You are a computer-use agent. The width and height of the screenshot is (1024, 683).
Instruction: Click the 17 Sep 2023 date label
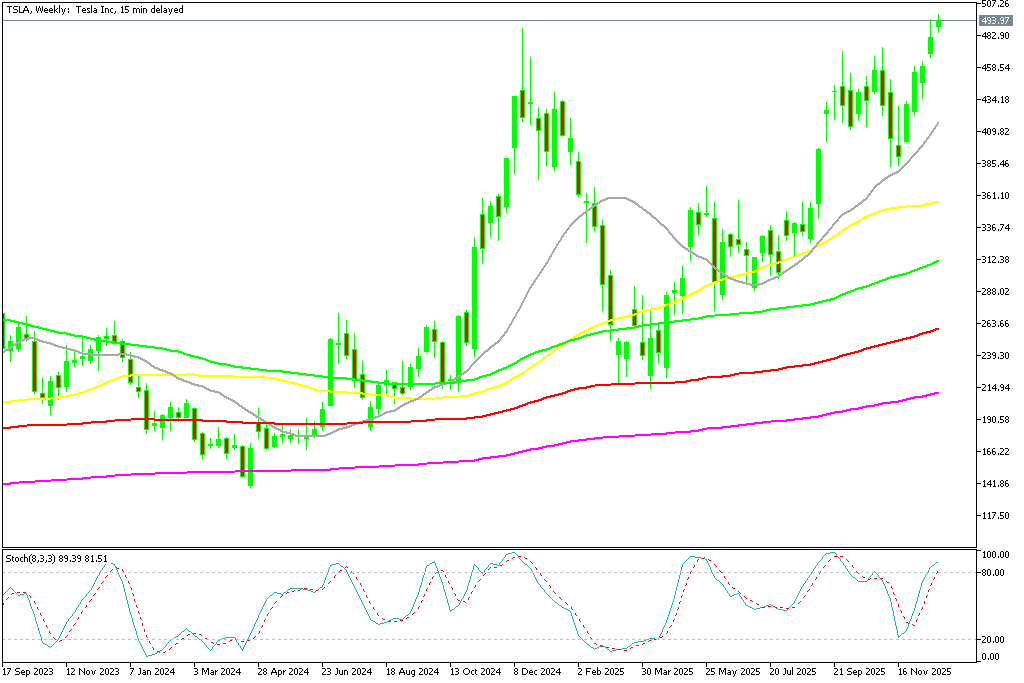tap(29, 671)
